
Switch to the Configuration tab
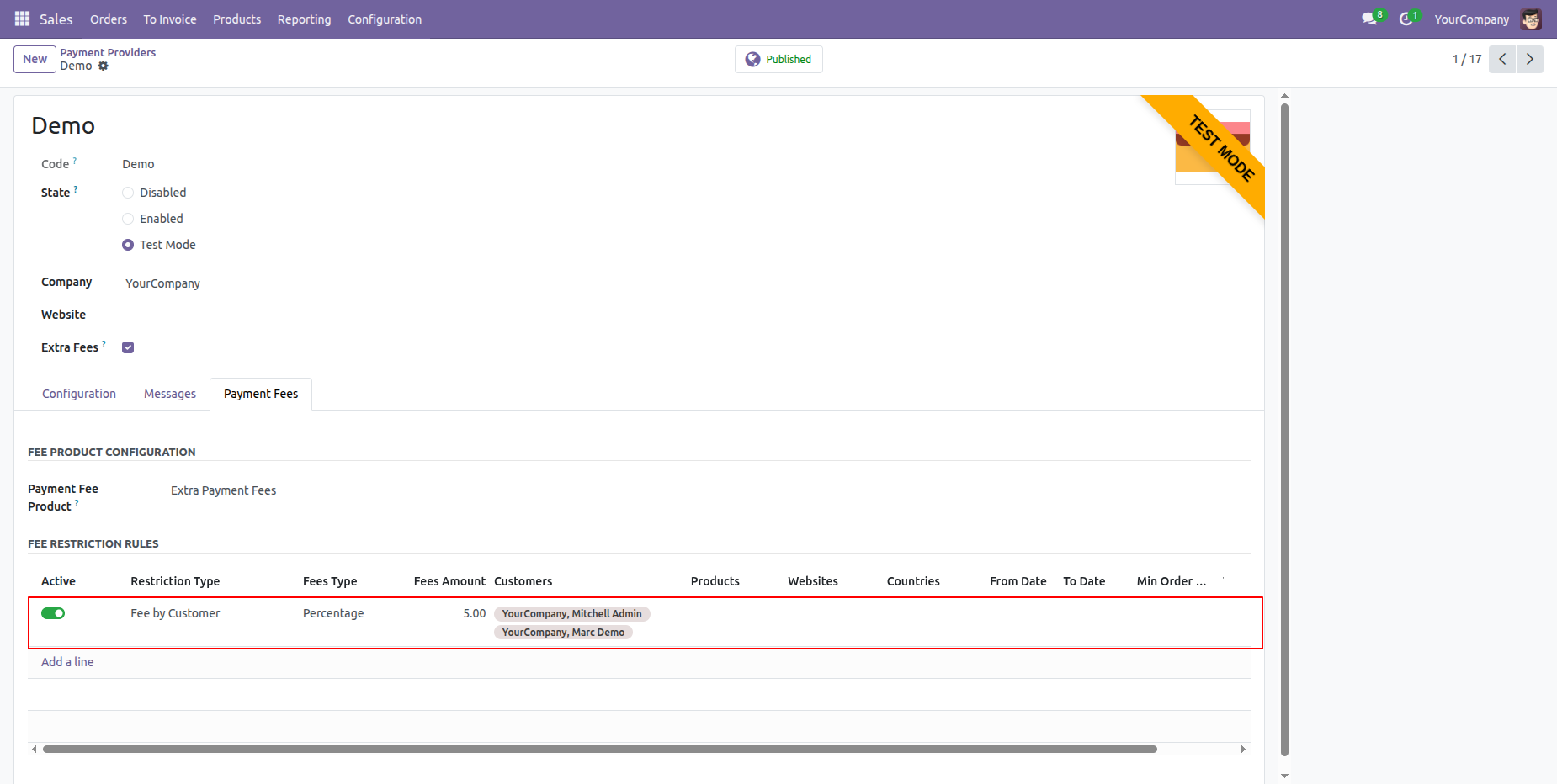79,394
